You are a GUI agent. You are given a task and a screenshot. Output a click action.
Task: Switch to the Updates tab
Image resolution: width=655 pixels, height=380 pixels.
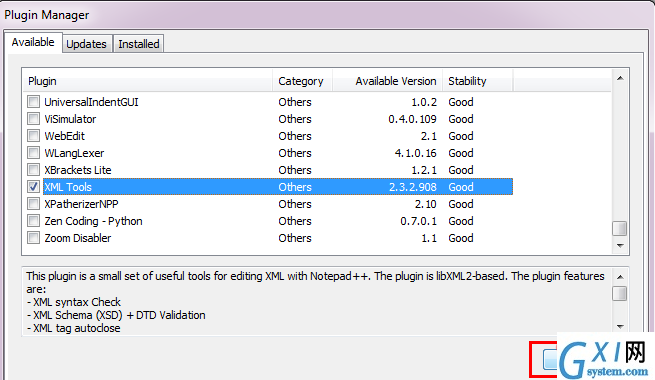tap(86, 44)
